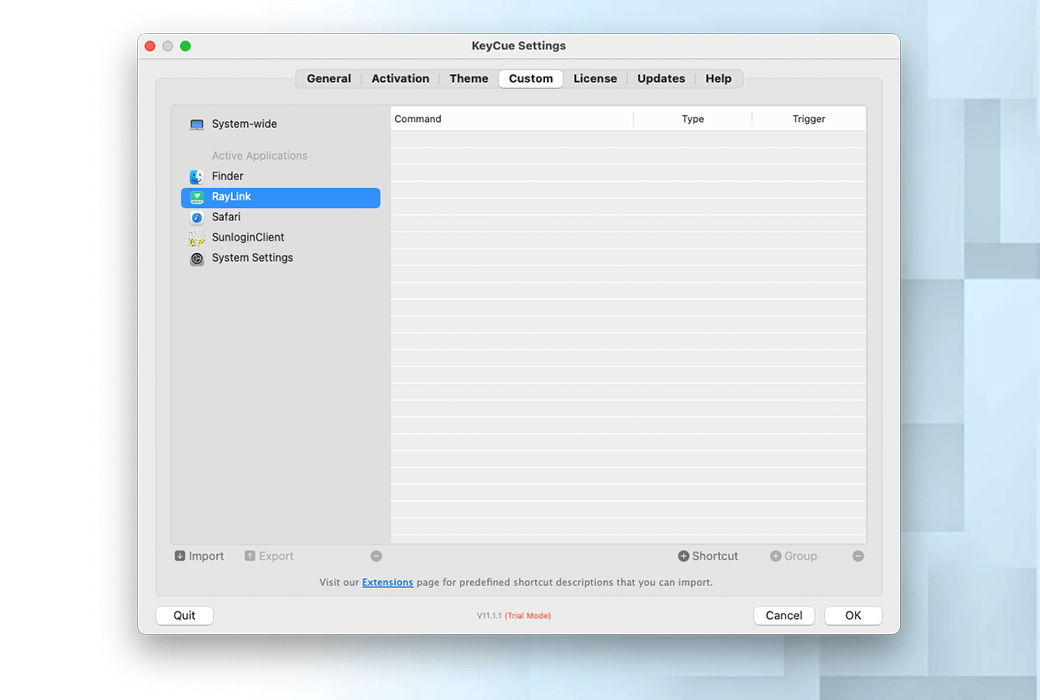
Task: Click the System-wide display icon
Action: (x=196, y=124)
